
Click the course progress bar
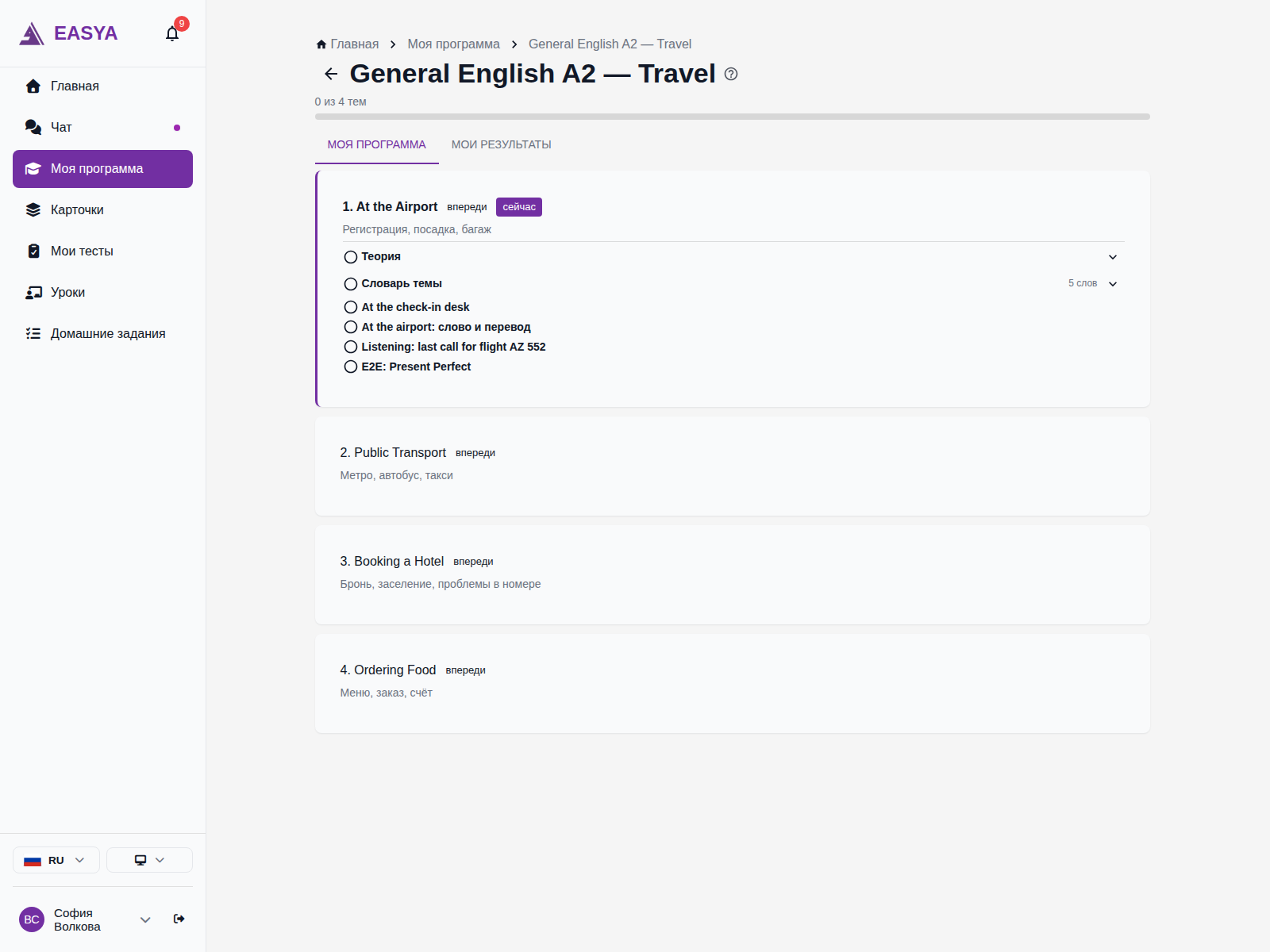click(732, 117)
